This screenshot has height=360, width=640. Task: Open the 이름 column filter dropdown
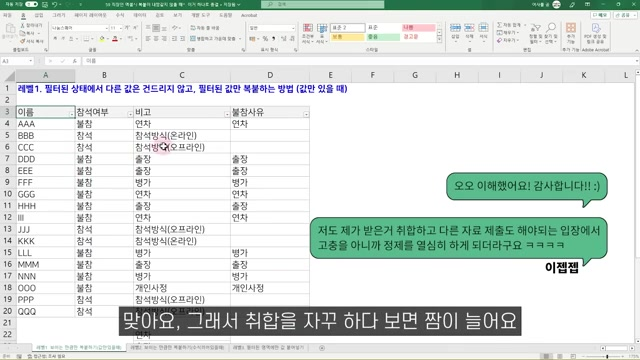[71, 114]
